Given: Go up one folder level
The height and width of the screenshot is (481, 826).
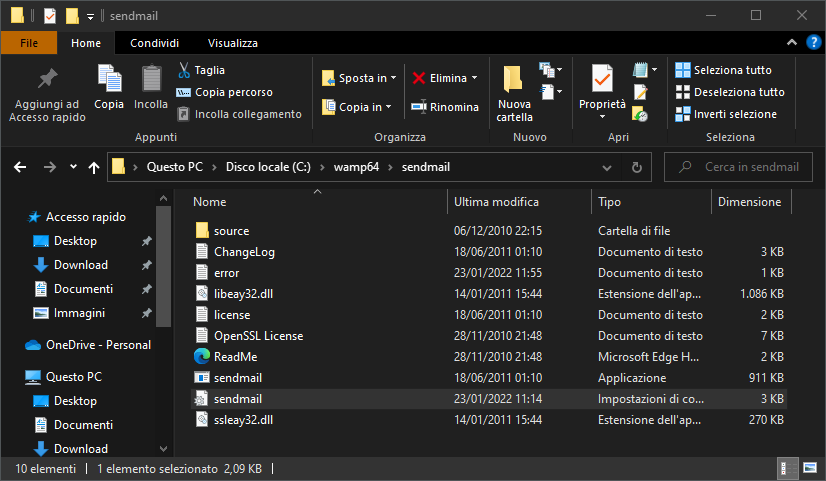Looking at the screenshot, I should click(94, 168).
